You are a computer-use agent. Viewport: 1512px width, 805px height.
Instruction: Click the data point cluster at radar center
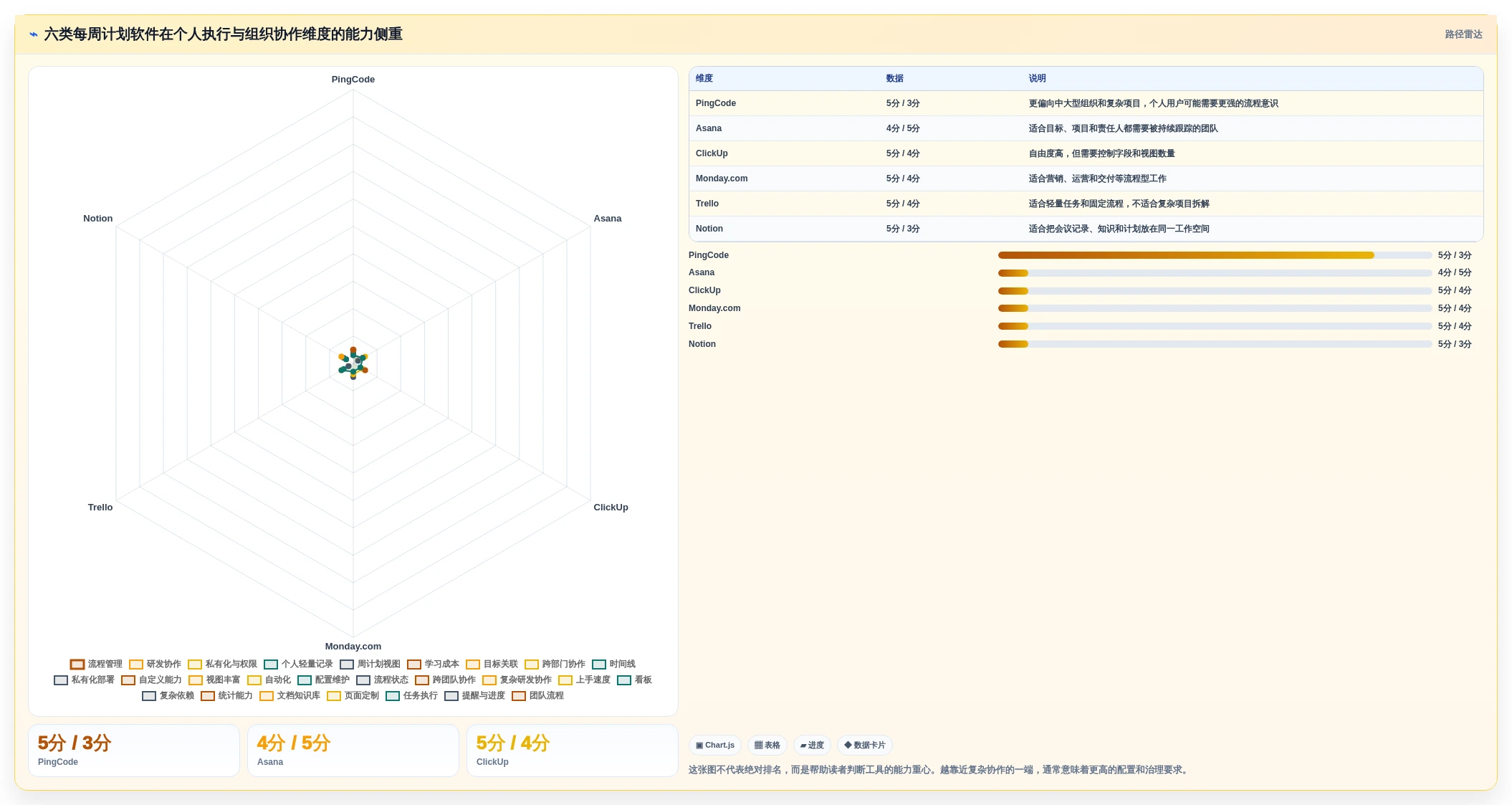tap(353, 363)
